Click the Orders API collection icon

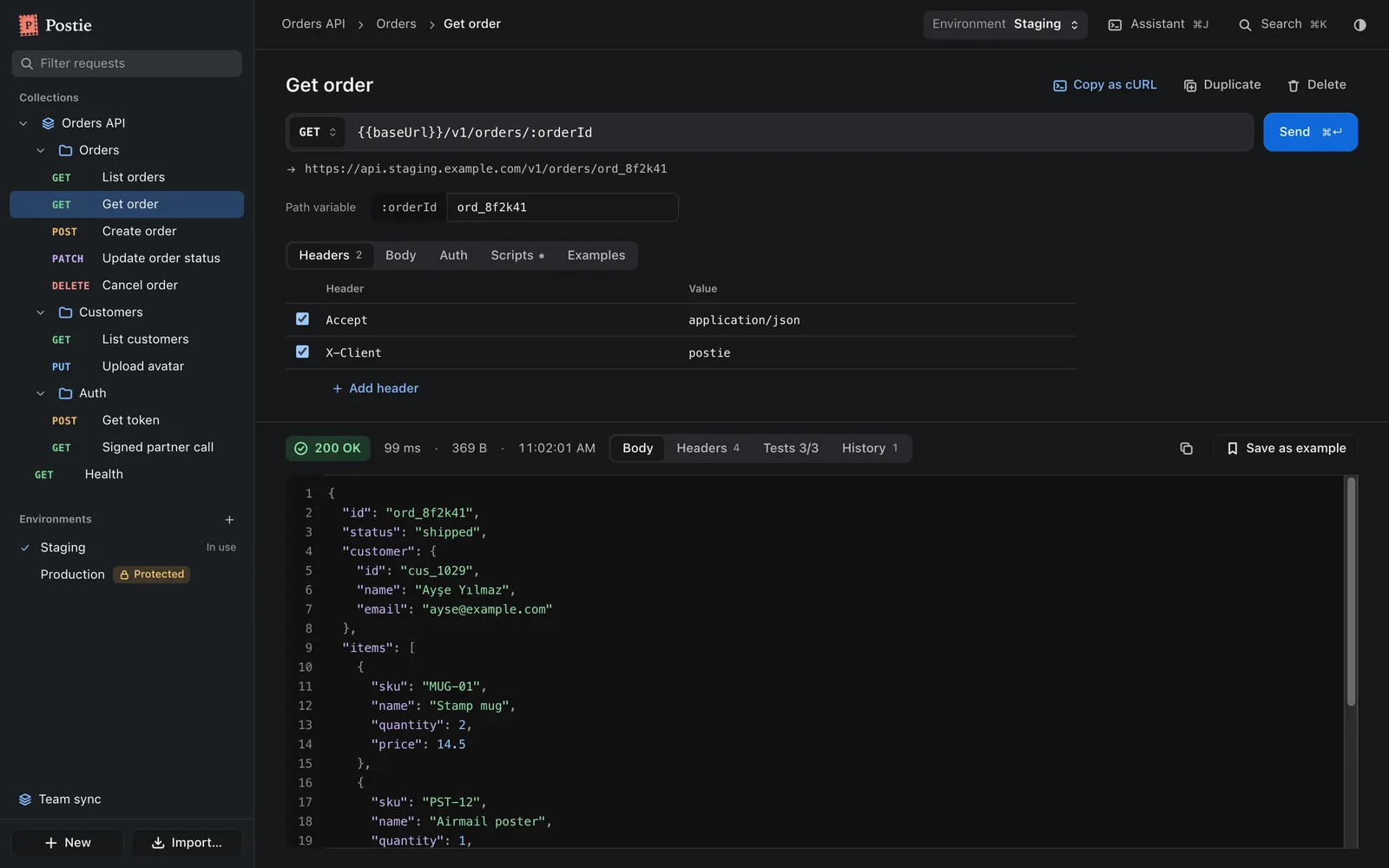49,123
